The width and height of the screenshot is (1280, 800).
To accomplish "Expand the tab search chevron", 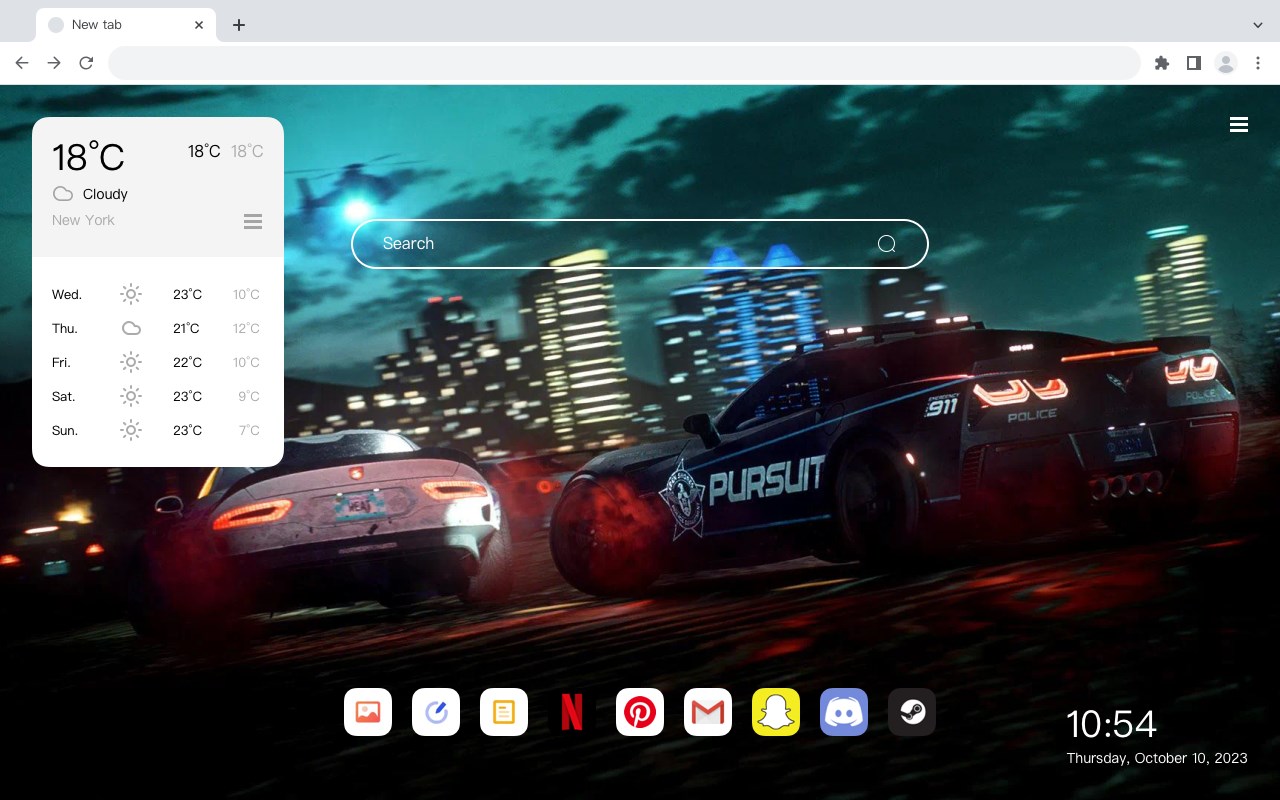I will (x=1257, y=25).
